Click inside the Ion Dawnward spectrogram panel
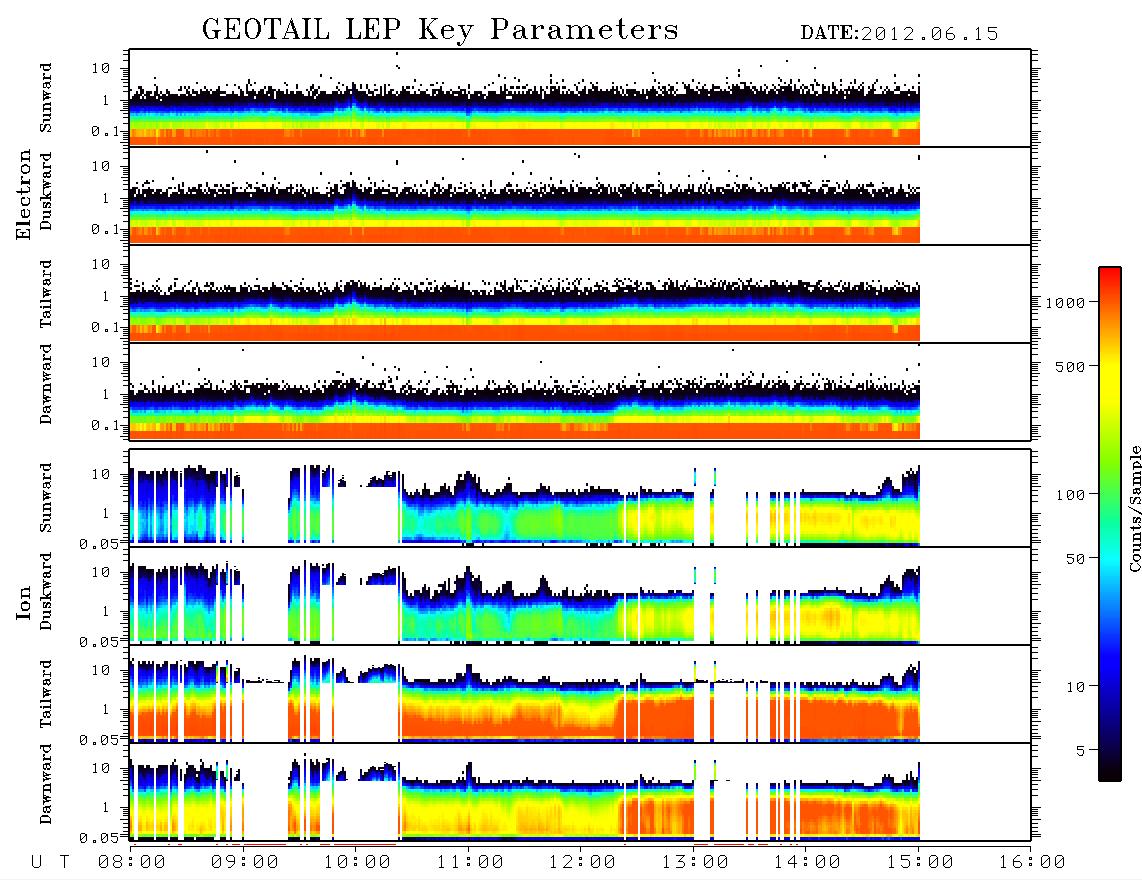Viewport: 1142px width, 880px height. (580, 792)
